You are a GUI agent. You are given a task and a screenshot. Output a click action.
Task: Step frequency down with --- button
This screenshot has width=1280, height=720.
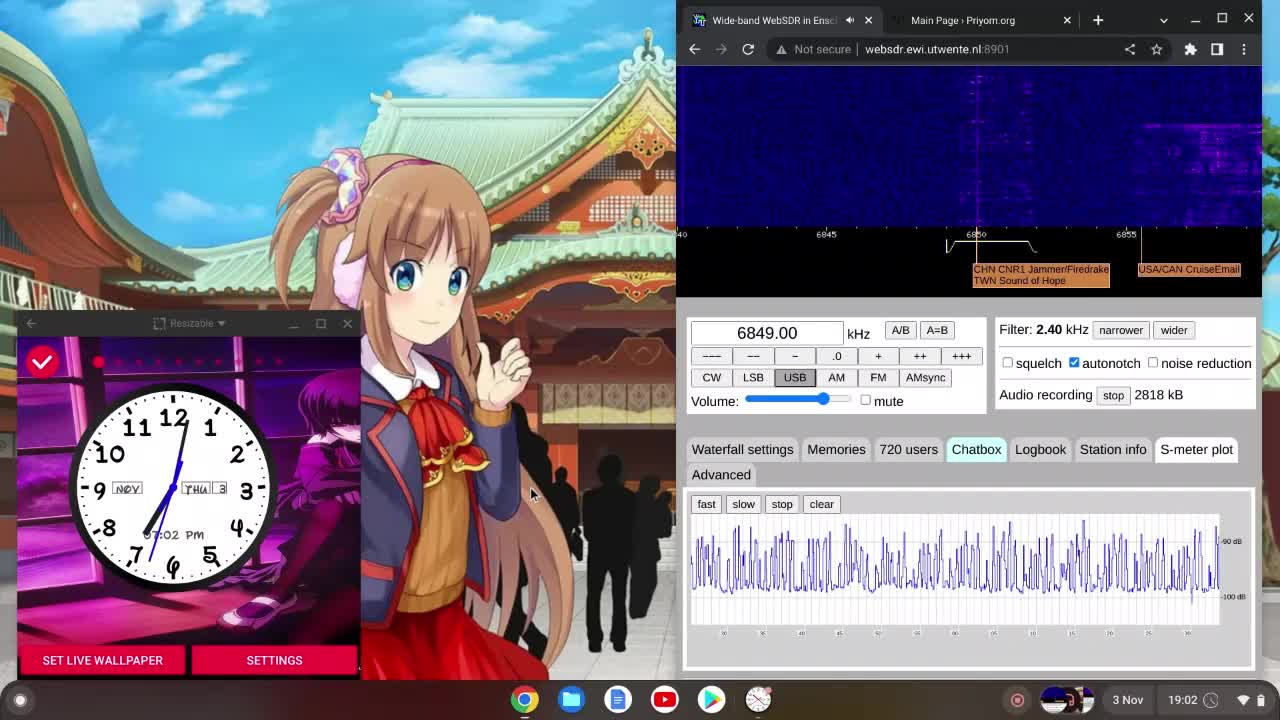click(711, 356)
